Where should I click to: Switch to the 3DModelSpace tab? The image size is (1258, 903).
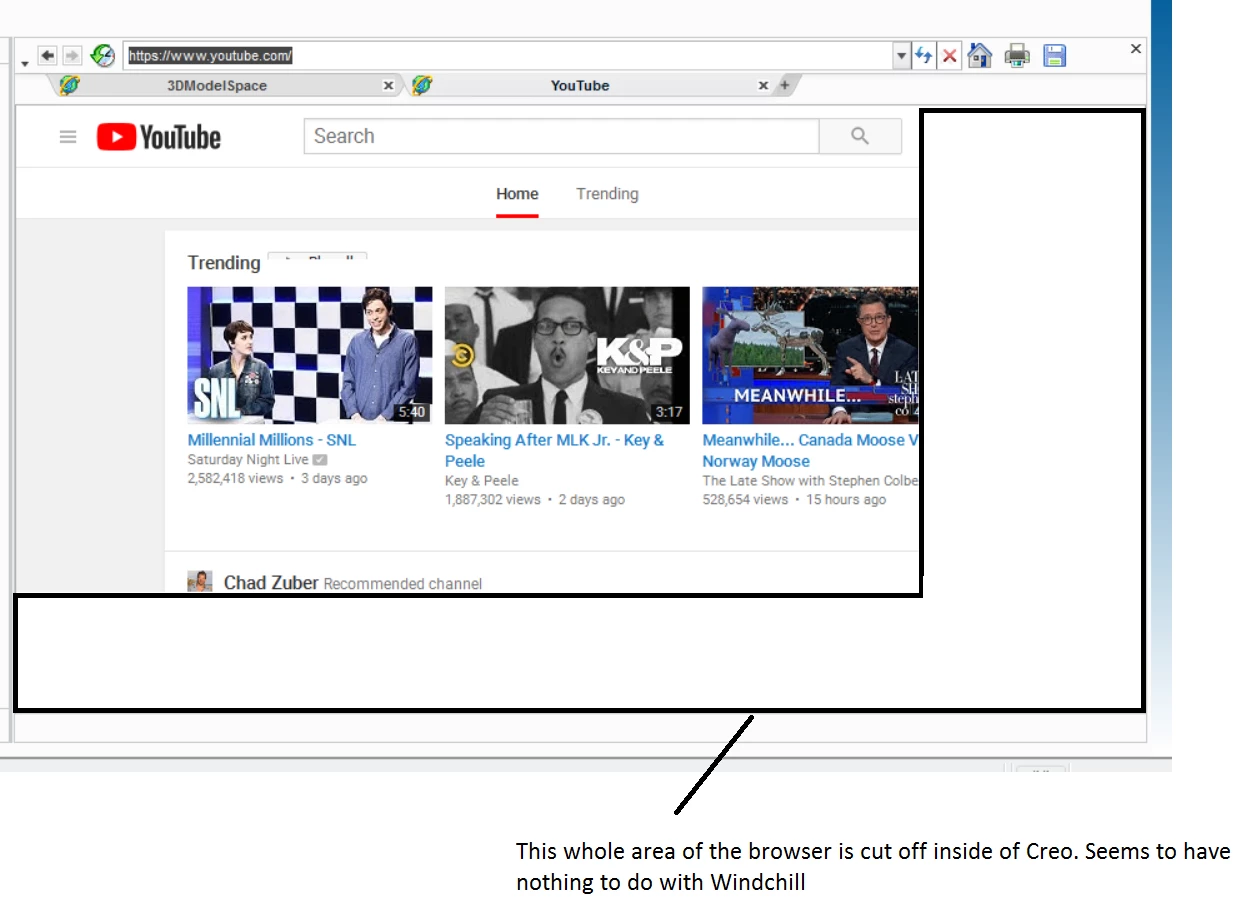click(x=217, y=86)
